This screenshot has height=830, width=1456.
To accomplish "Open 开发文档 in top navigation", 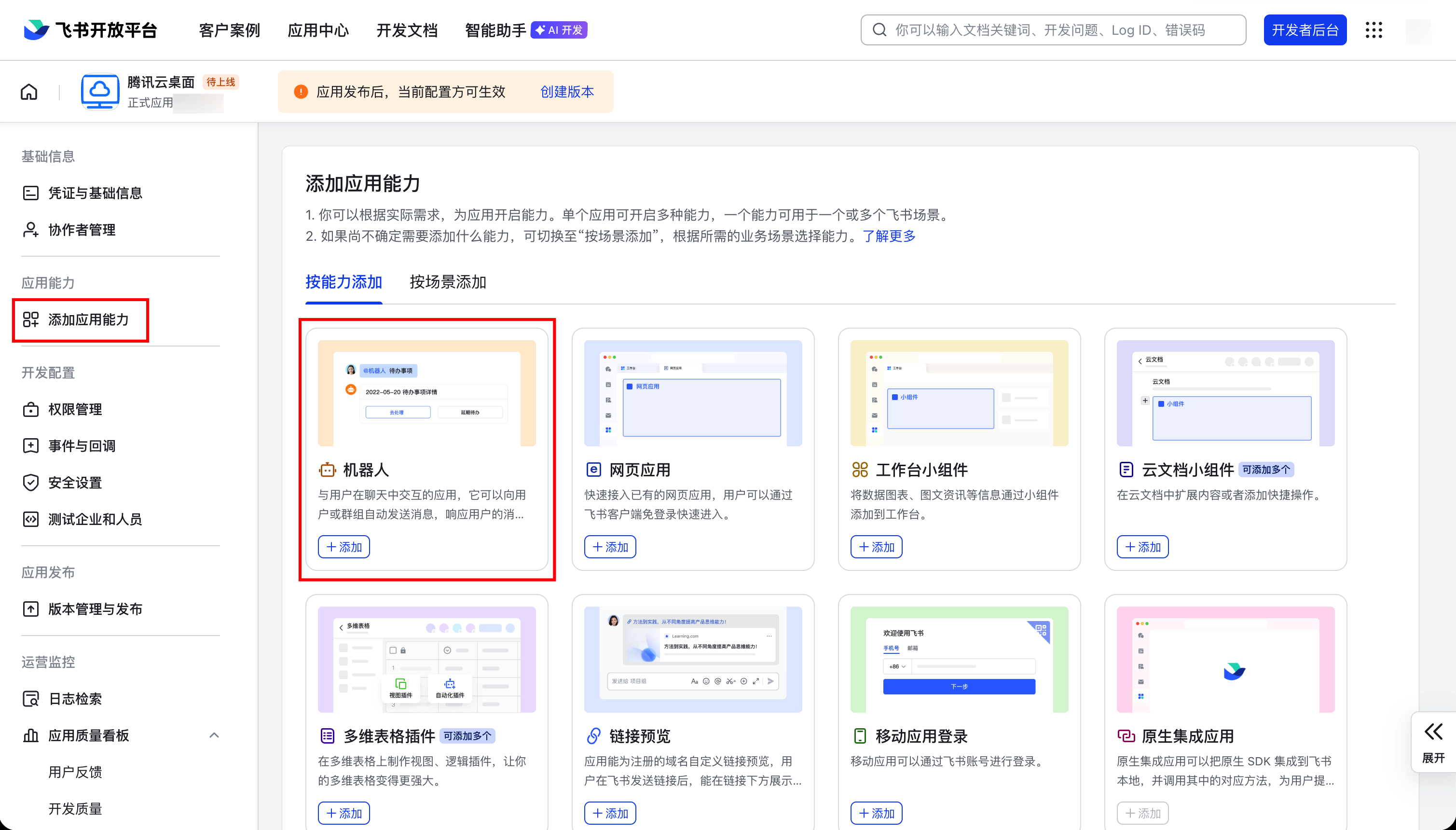I will (x=407, y=30).
